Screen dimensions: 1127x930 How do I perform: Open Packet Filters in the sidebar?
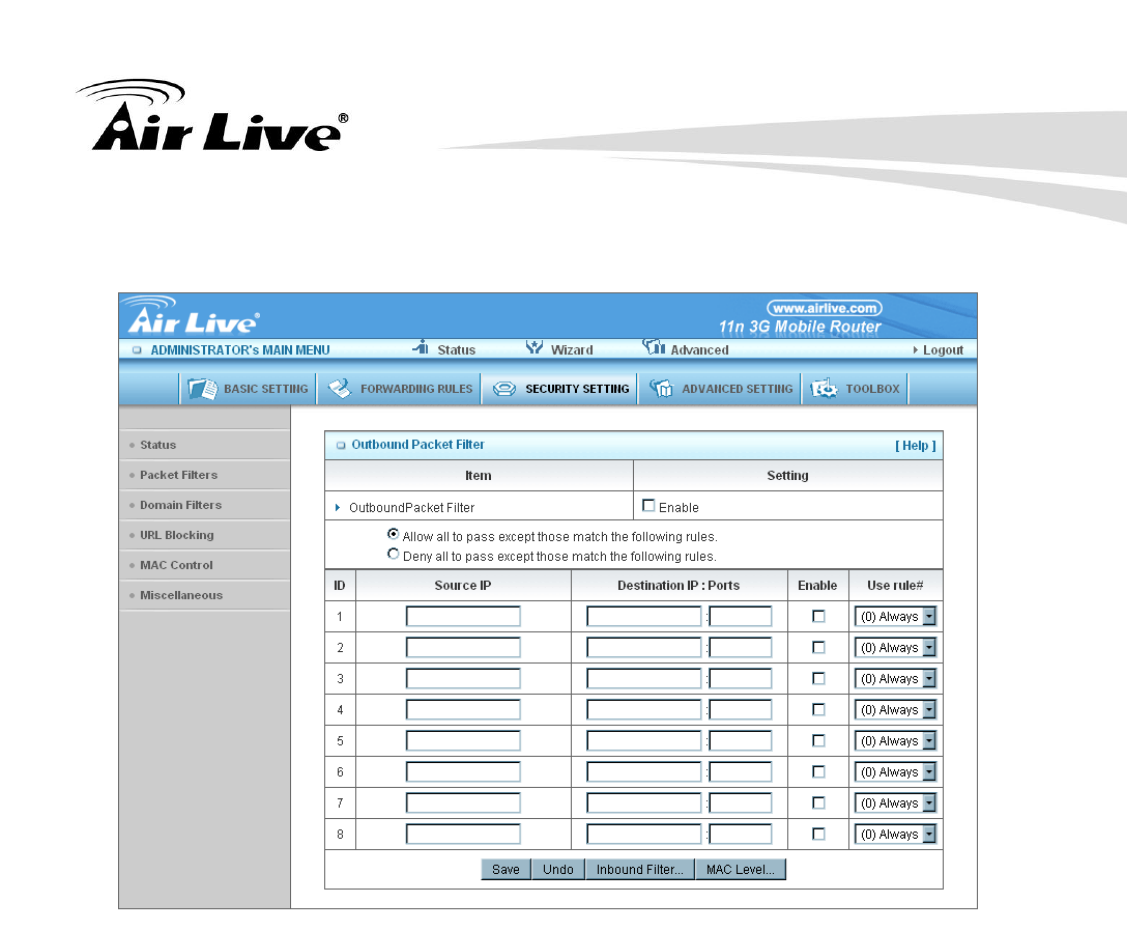pyautogui.click(x=178, y=475)
